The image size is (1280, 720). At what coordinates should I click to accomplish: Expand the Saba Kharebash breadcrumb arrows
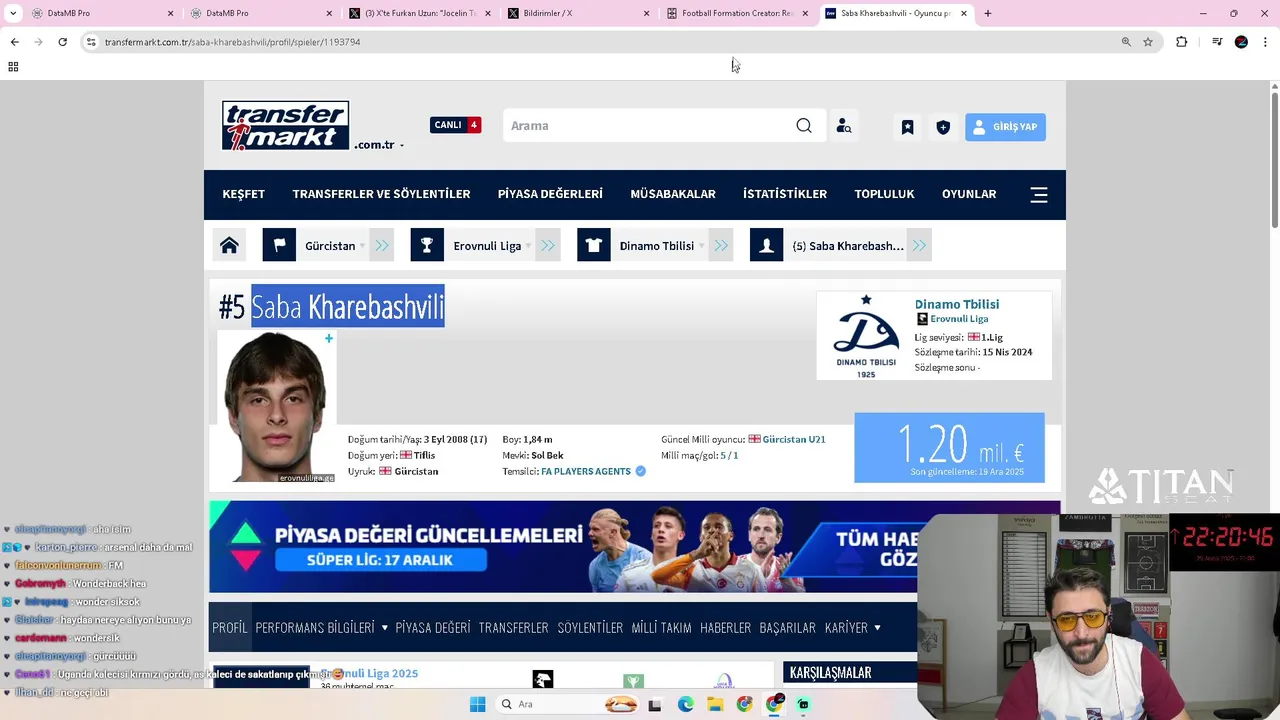pyautogui.click(x=920, y=246)
